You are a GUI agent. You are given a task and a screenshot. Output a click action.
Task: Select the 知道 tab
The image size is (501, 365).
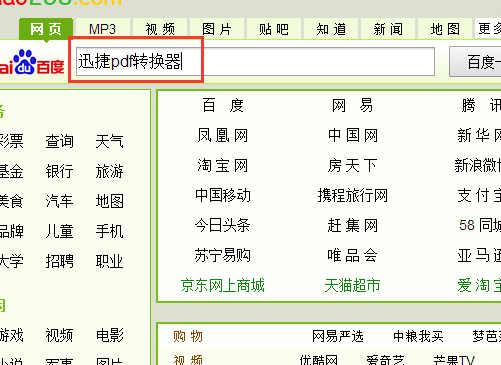(x=331, y=29)
